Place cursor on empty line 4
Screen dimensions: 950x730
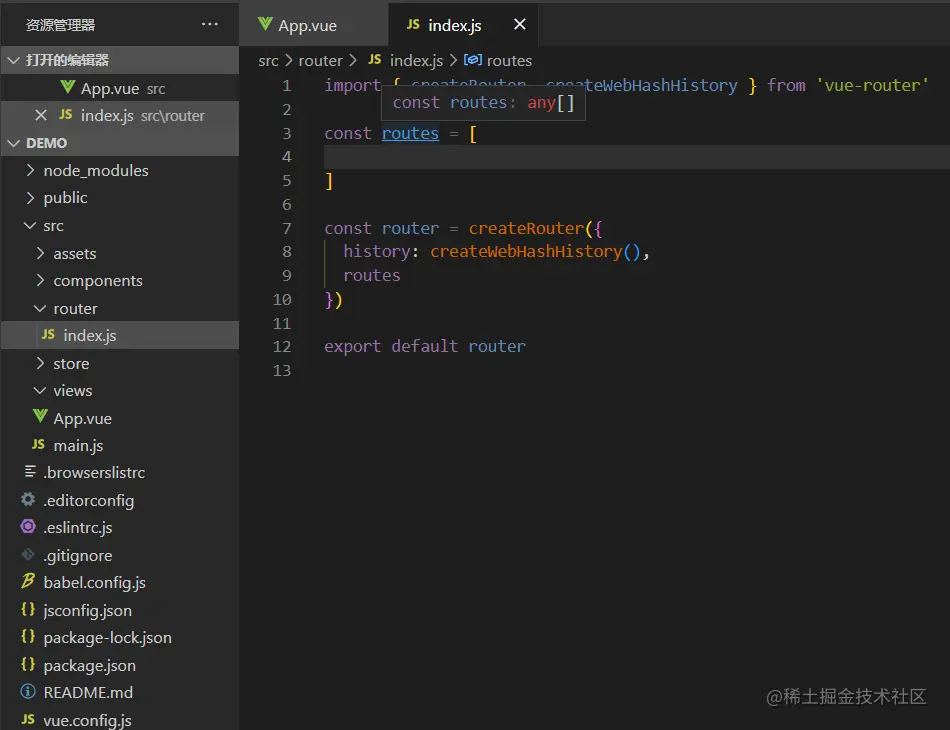(636, 157)
